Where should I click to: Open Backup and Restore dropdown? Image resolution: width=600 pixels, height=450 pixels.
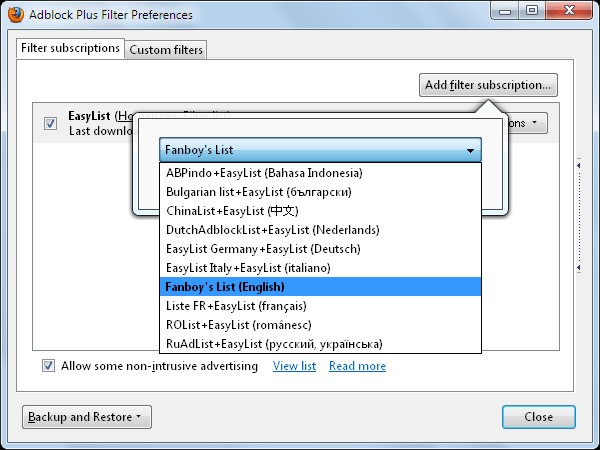pos(85,416)
